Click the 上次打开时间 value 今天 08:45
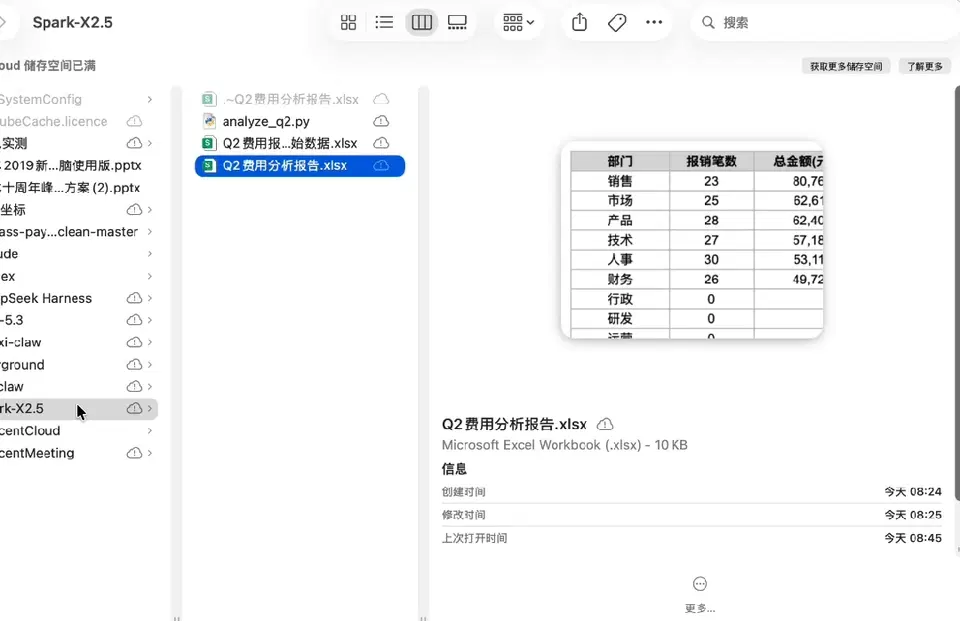The height and width of the screenshot is (621, 960). click(913, 538)
